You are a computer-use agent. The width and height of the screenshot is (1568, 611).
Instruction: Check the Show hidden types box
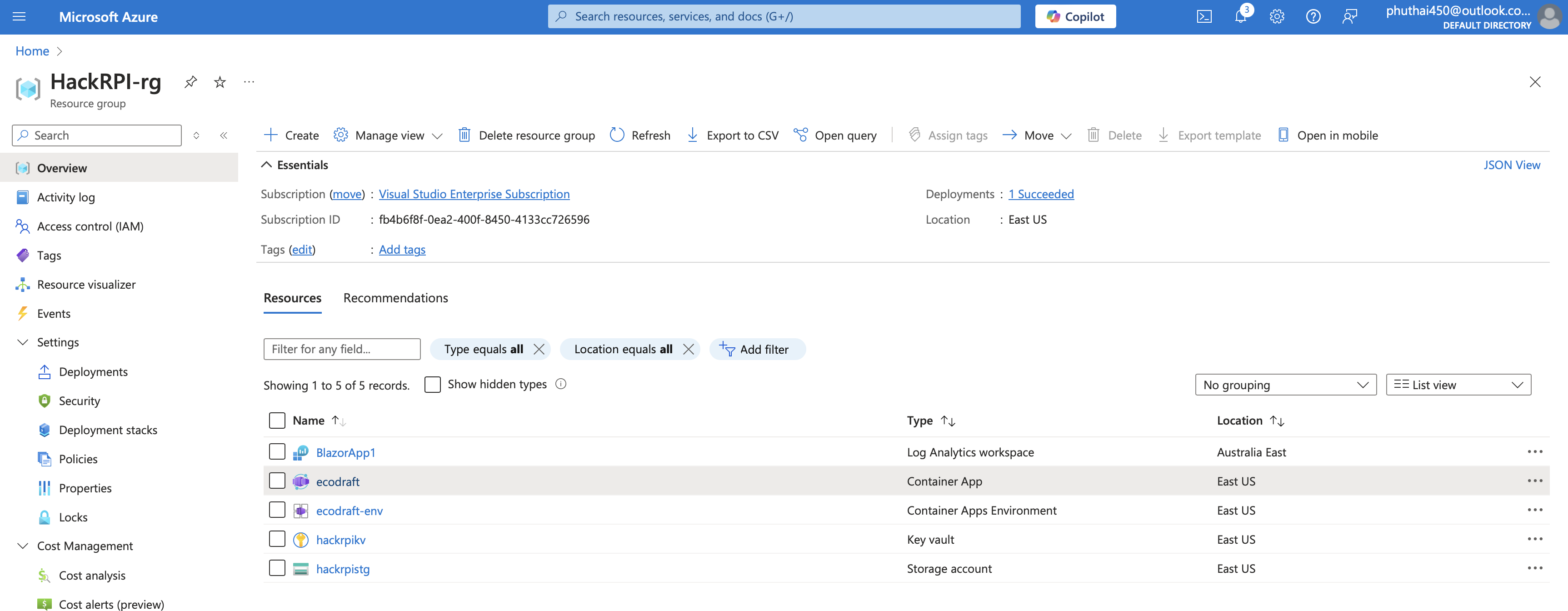point(432,385)
